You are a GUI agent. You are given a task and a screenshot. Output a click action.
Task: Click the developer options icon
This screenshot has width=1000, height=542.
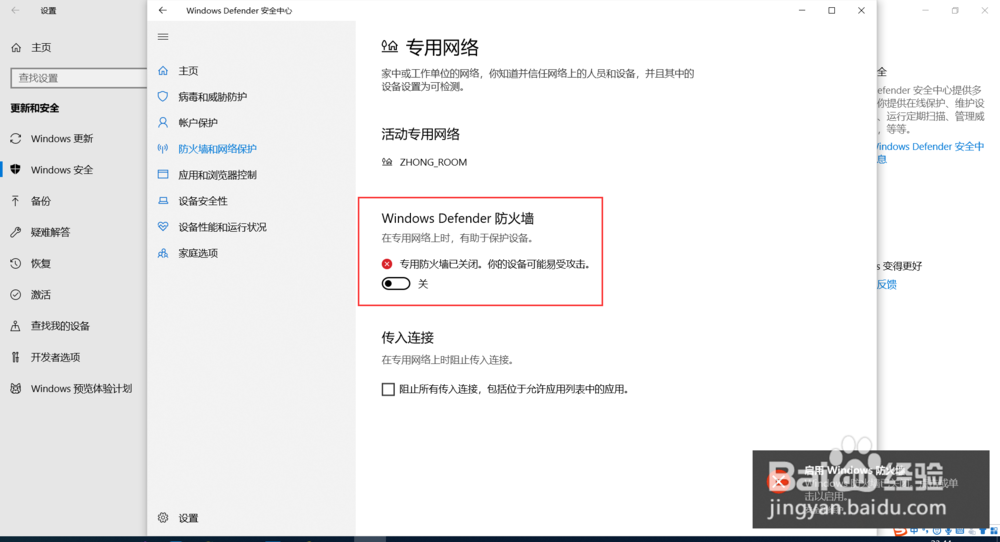tap(16, 357)
